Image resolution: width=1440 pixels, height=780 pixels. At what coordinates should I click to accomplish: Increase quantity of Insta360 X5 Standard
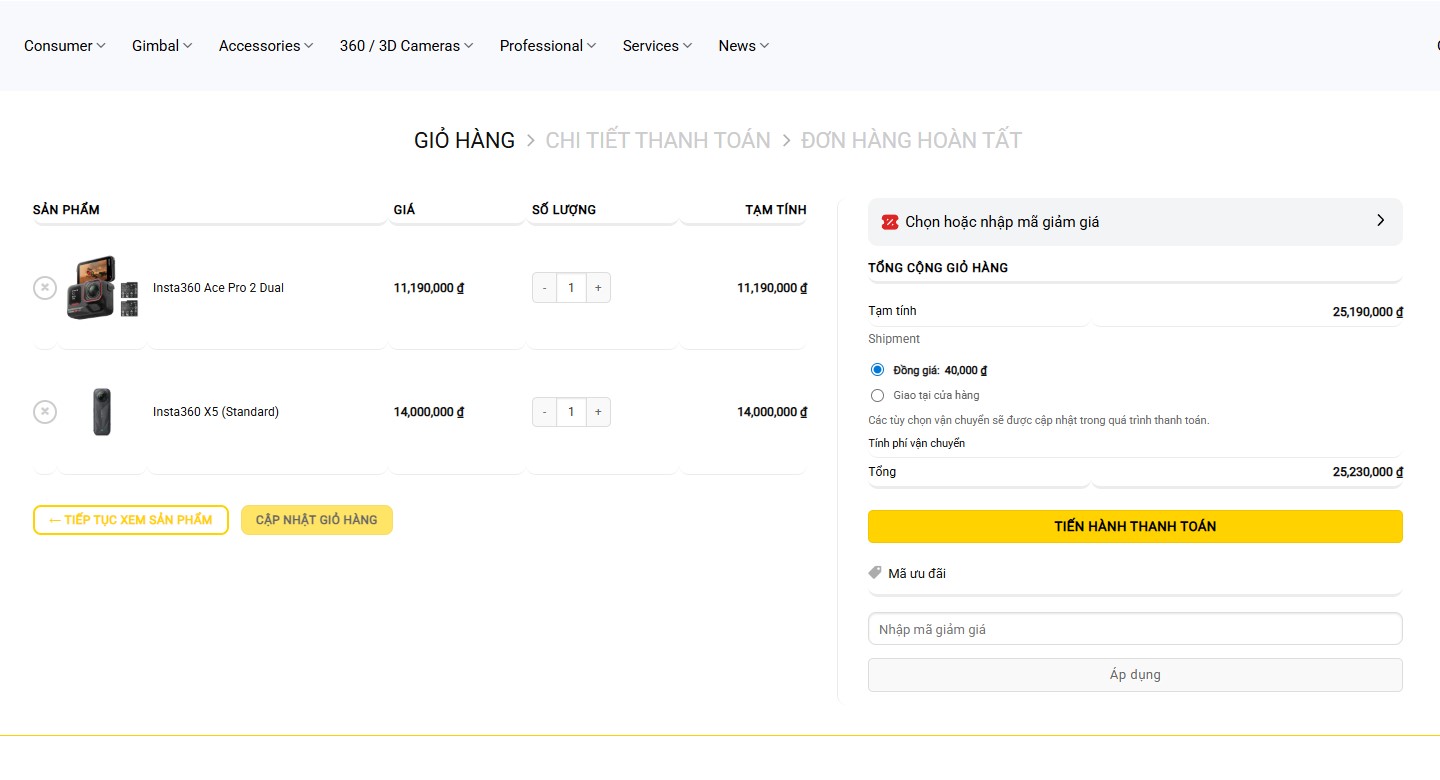click(x=598, y=412)
